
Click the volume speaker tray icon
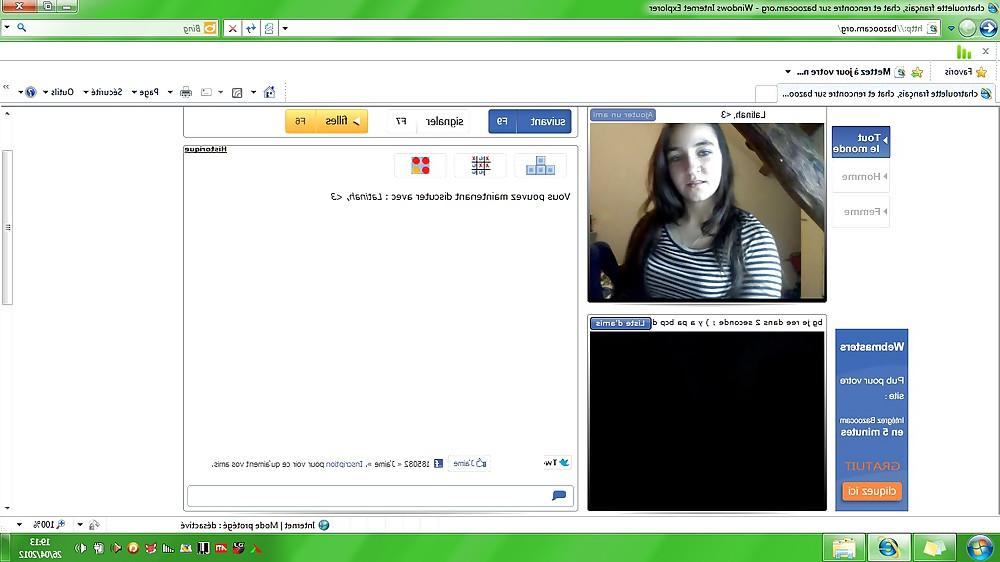coord(82,548)
